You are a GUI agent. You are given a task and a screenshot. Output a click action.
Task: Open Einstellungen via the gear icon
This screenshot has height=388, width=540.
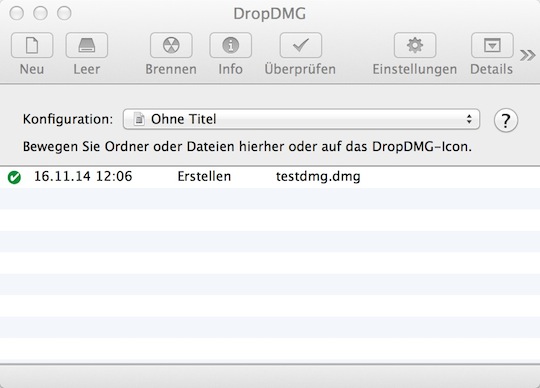point(415,45)
